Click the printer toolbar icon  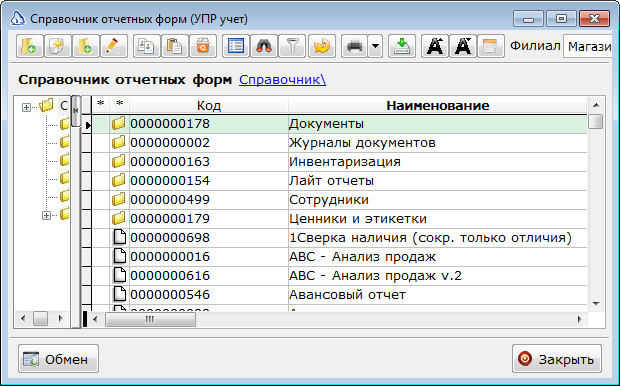point(354,46)
